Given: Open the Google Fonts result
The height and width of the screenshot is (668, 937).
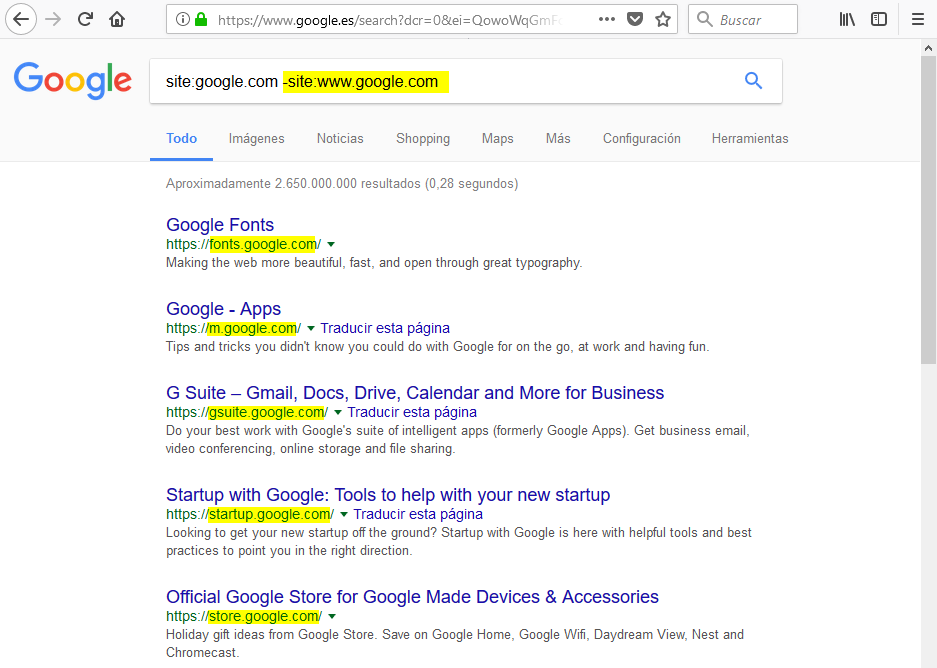Looking at the screenshot, I should pyautogui.click(x=220, y=225).
